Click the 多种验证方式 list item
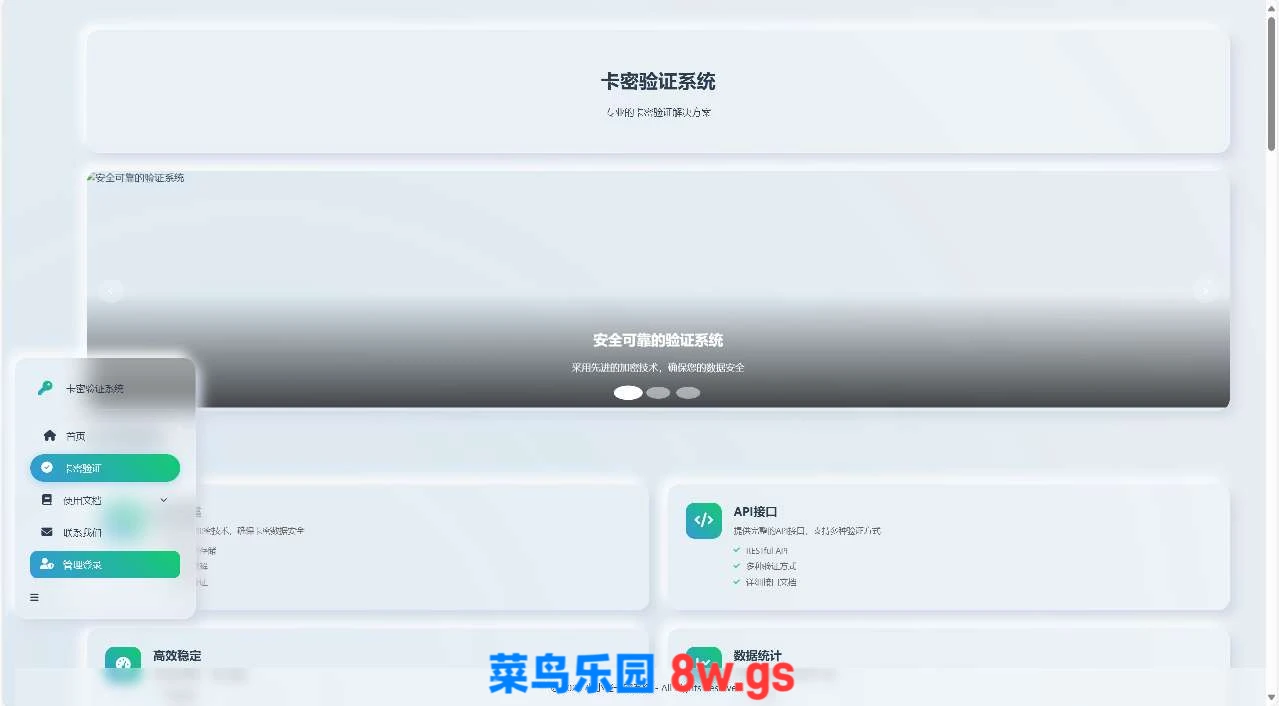Viewport: 1279px width, 706px height. tap(770, 566)
